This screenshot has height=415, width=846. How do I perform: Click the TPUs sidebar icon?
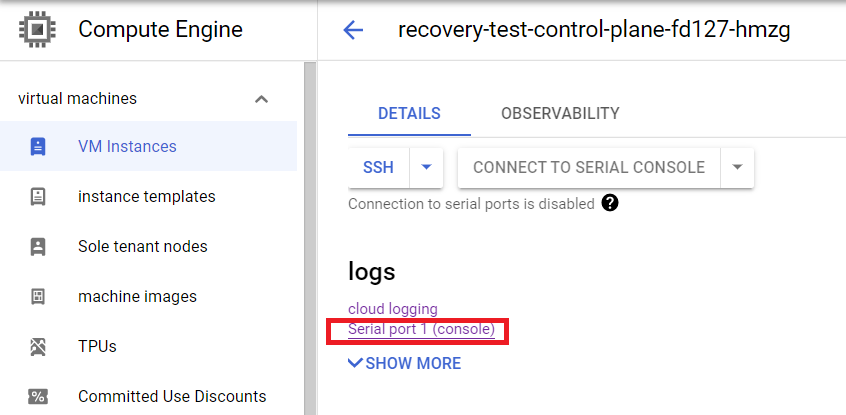coord(38,346)
